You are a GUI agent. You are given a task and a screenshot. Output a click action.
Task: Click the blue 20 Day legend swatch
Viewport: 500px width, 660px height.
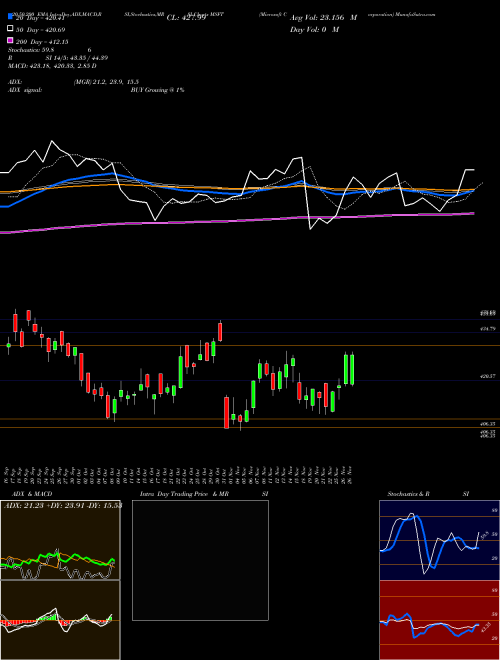[x=10, y=17]
